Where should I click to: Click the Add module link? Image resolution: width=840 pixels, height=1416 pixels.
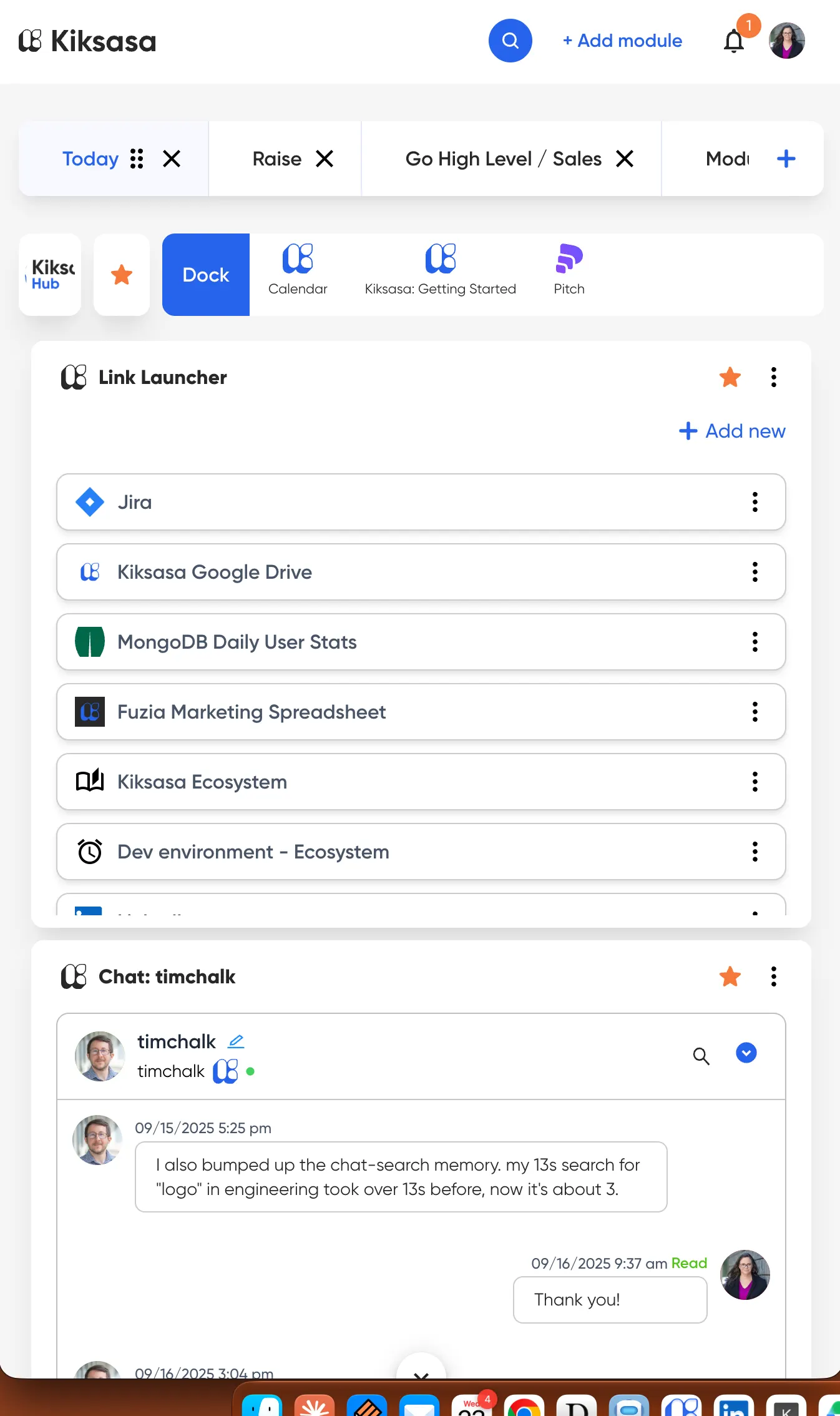click(622, 41)
